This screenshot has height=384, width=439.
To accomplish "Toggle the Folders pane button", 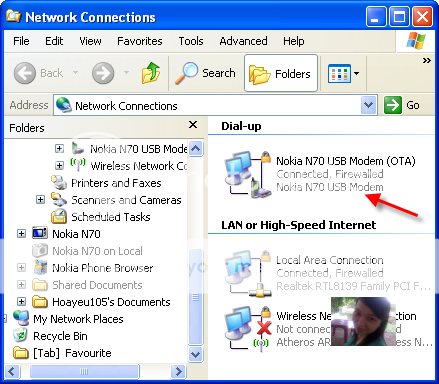I will click(x=281, y=73).
